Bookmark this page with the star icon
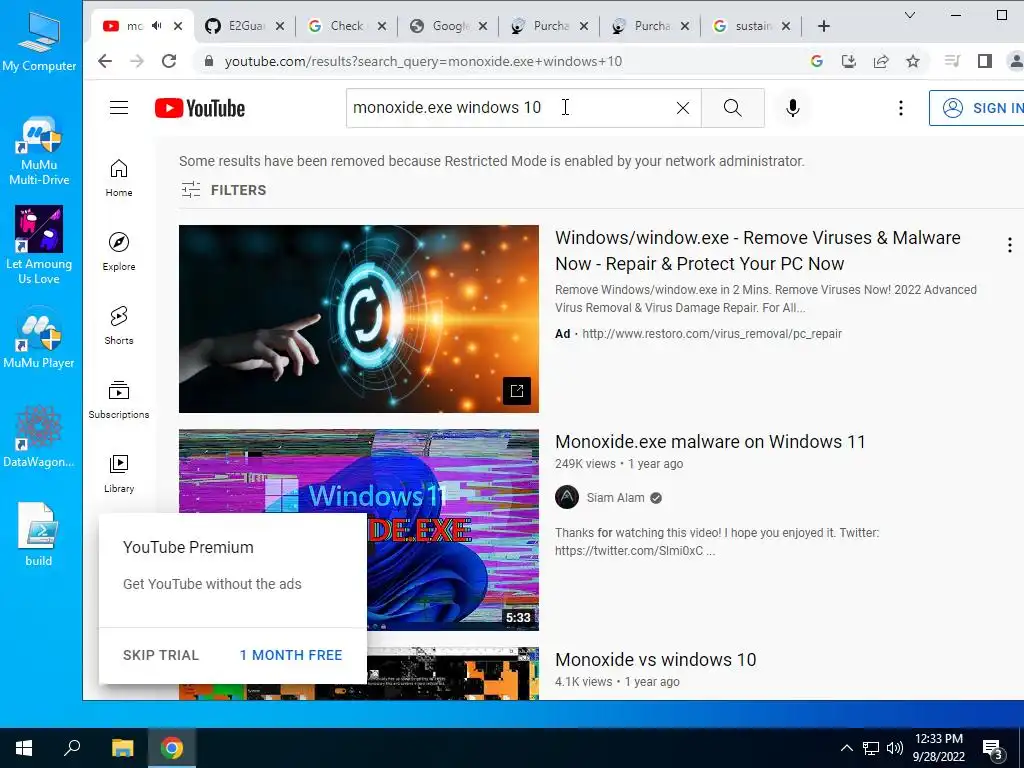1024x768 pixels. tap(913, 61)
